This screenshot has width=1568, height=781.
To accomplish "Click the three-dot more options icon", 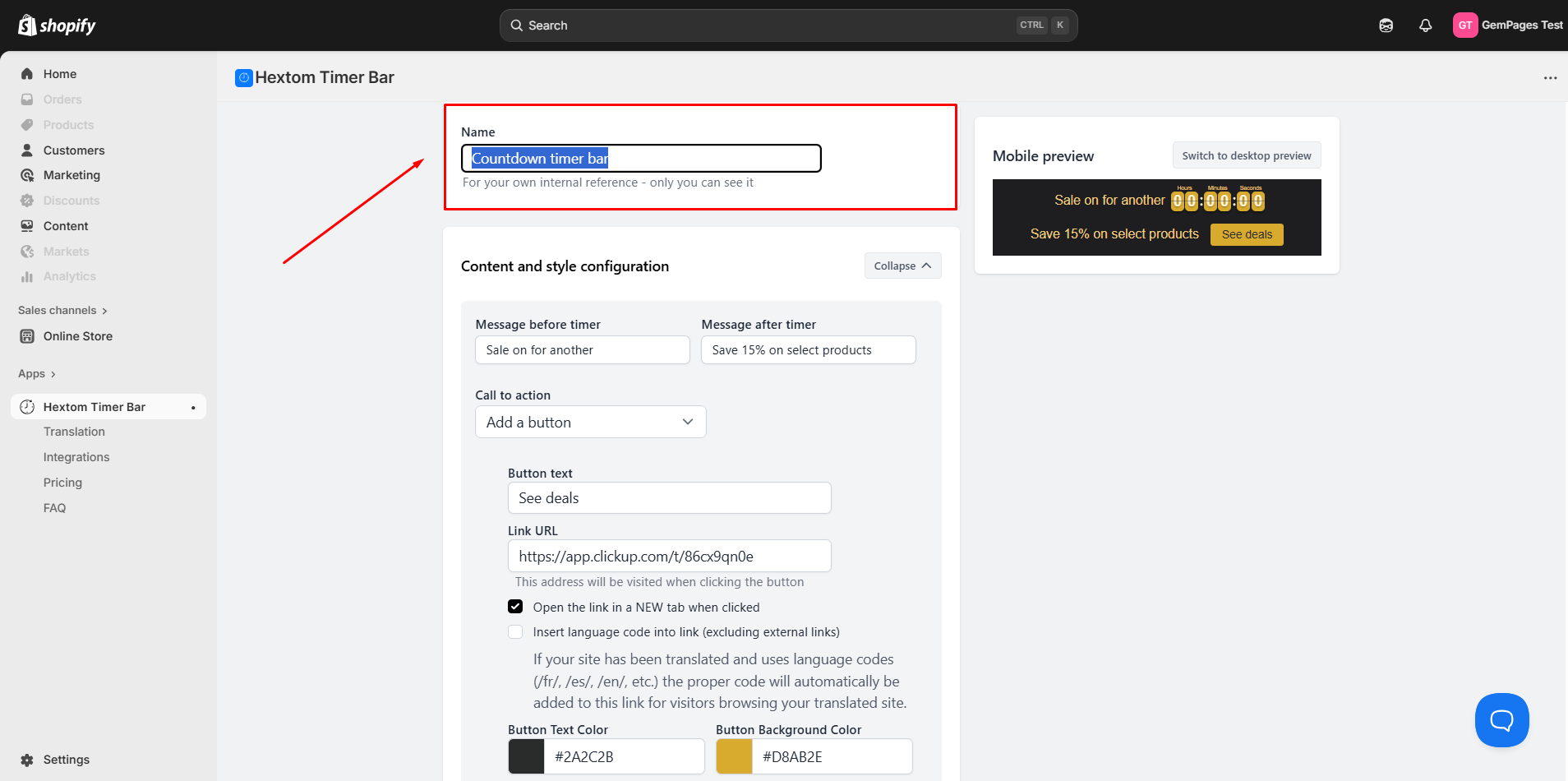I will coord(1550,78).
